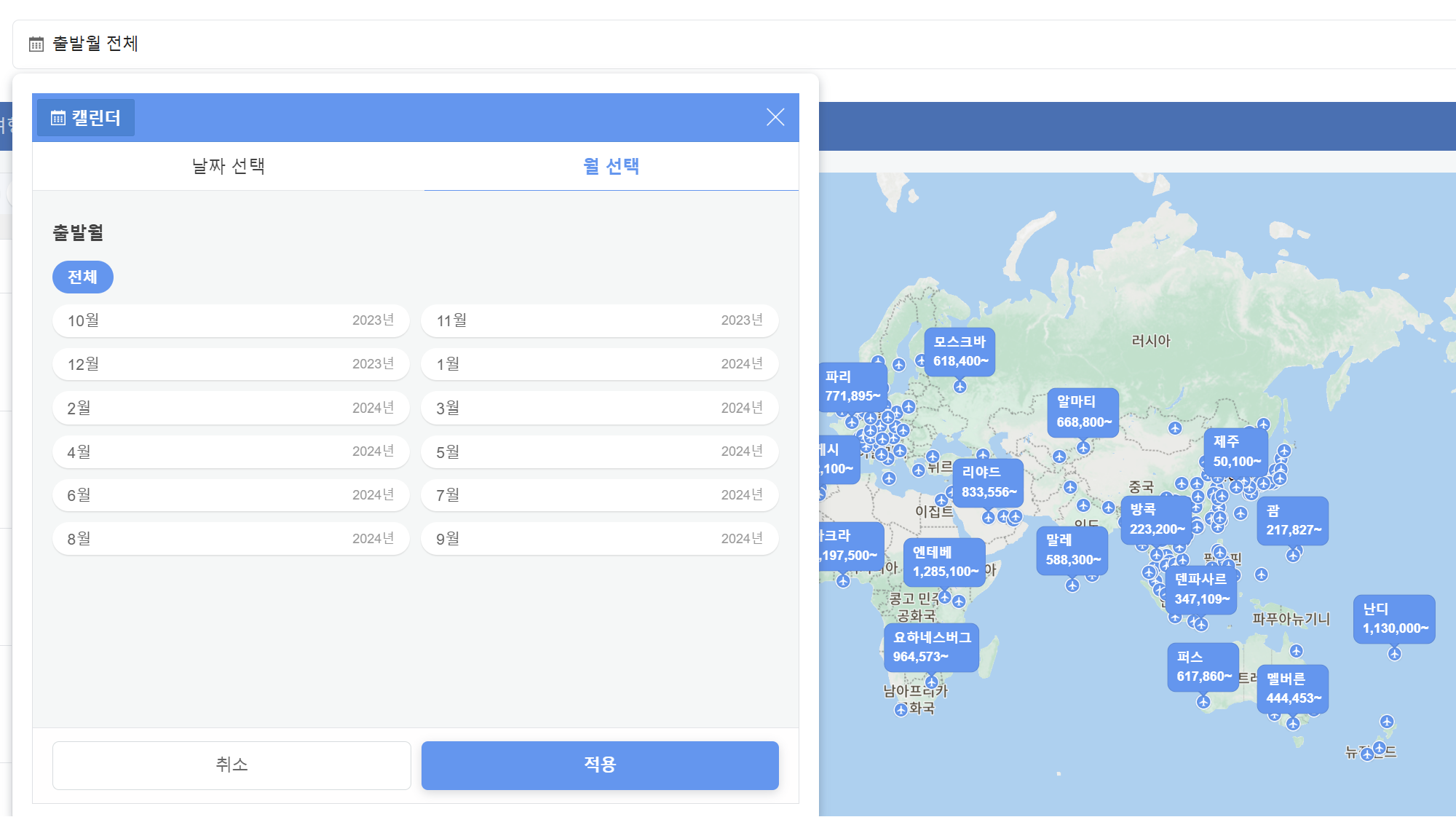Switch to the 날짜 선택 tab
The width and height of the screenshot is (1456, 817).
pyautogui.click(x=228, y=166)
